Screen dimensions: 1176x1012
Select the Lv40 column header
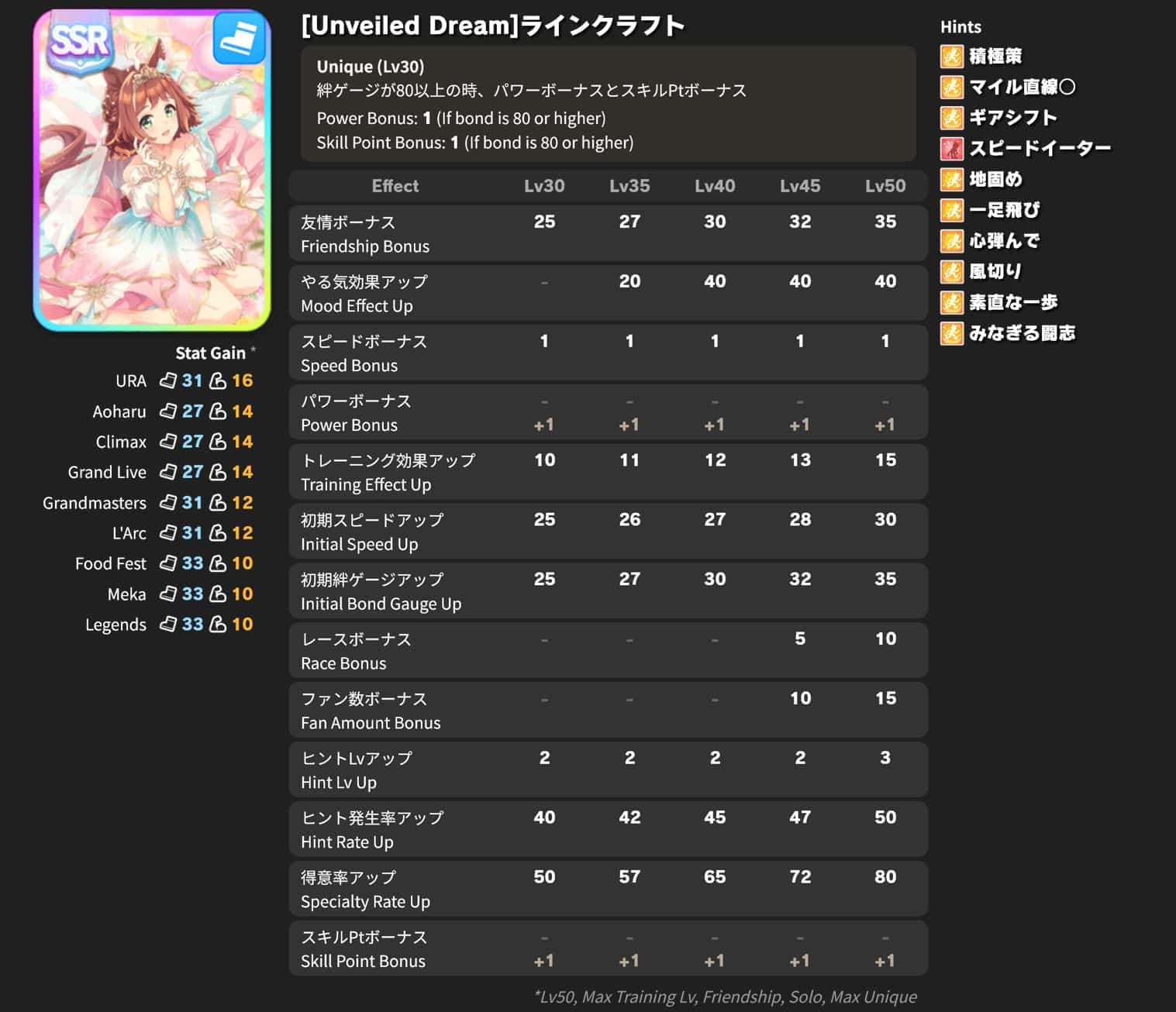(x=715, y=186)
